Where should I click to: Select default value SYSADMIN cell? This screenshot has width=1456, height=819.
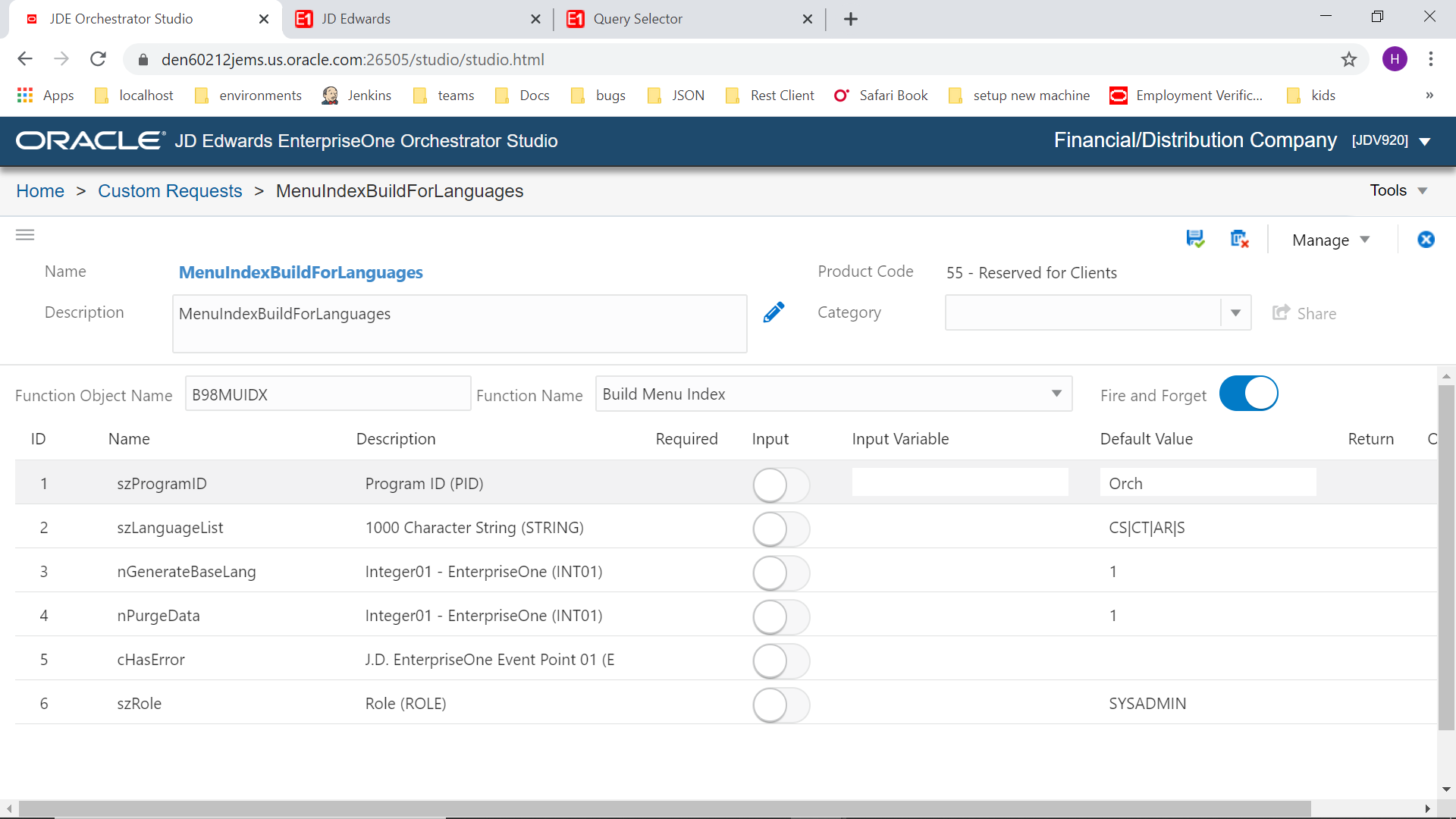click(1147, 704)
